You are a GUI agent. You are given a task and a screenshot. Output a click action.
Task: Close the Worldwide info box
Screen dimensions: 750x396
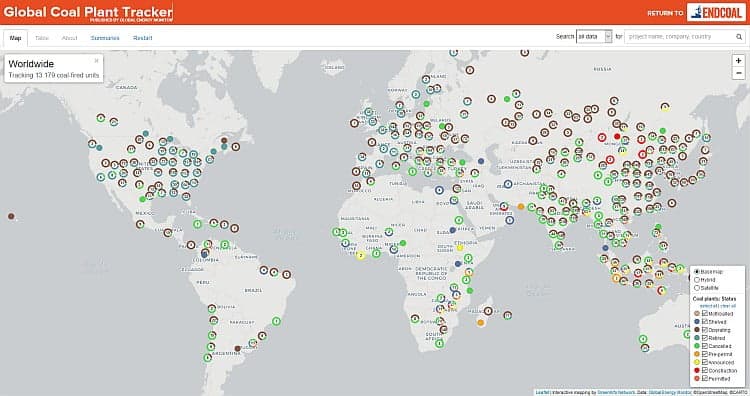[97, 61]
